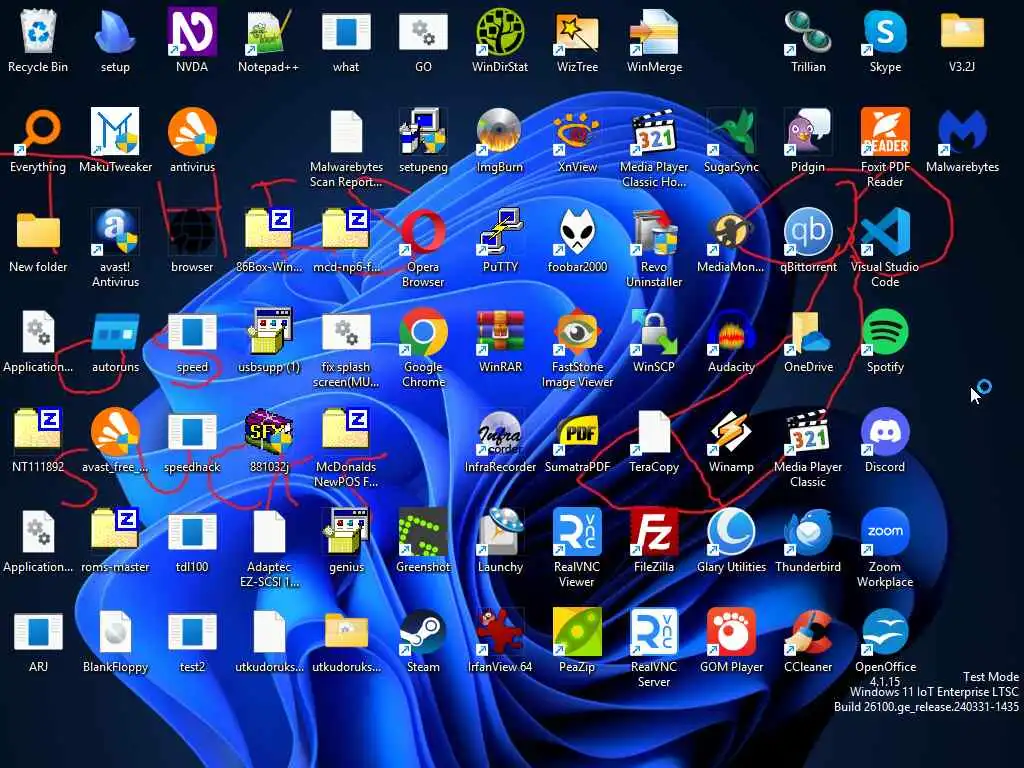Click the WizTree shortcut
1024x768 pixels.
tap(577, 31)
